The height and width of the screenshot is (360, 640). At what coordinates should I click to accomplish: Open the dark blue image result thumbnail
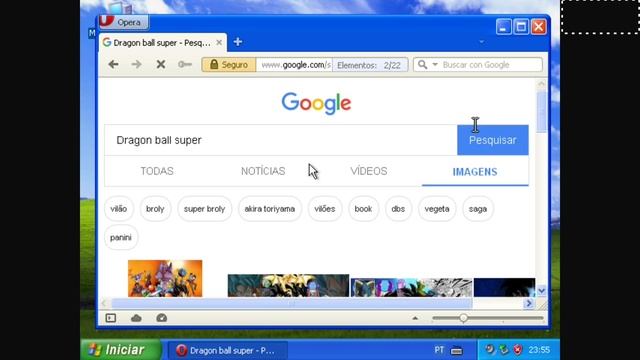tap(504, 287)
